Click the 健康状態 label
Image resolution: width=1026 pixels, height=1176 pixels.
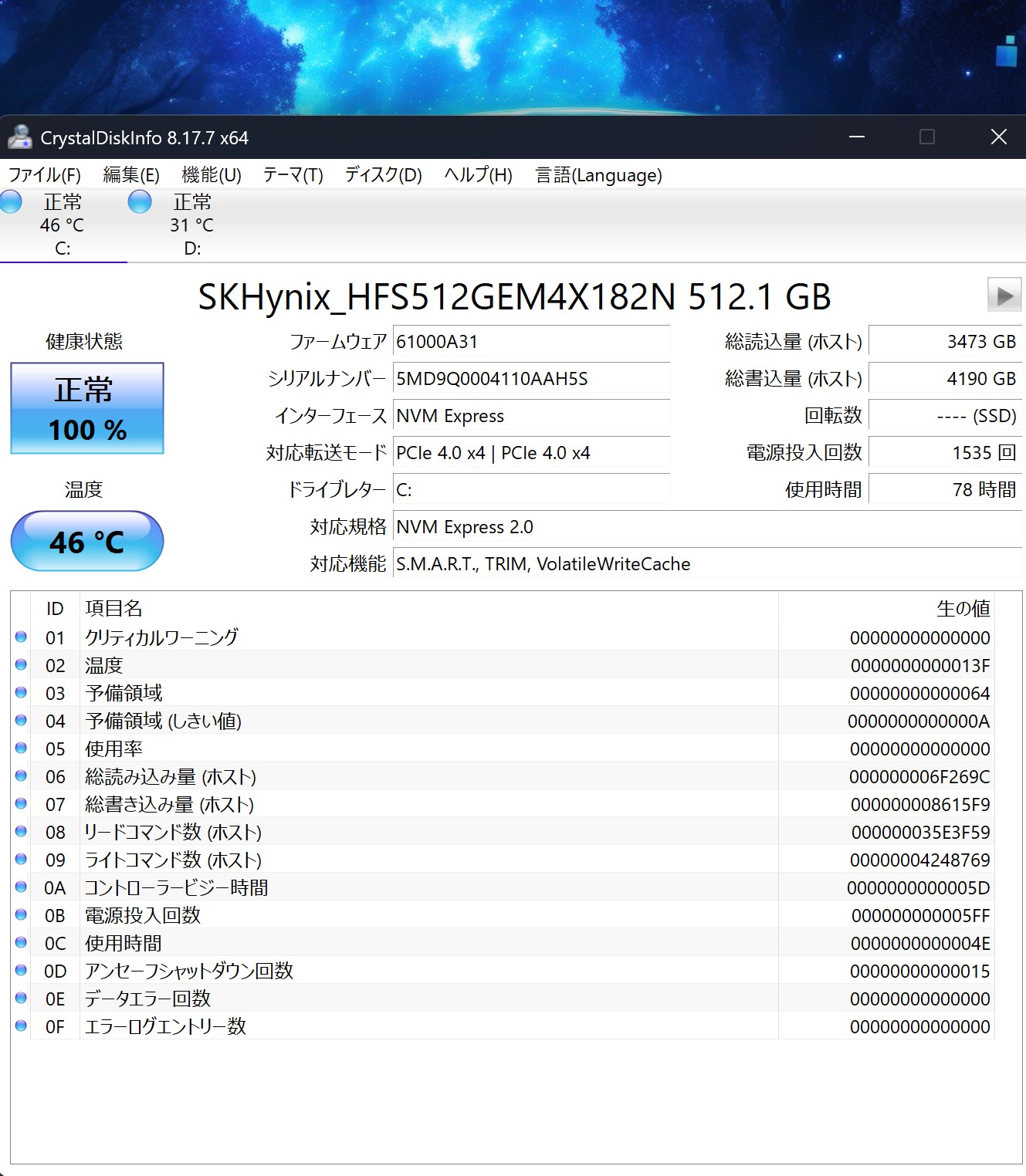click(x=84, y=341)
